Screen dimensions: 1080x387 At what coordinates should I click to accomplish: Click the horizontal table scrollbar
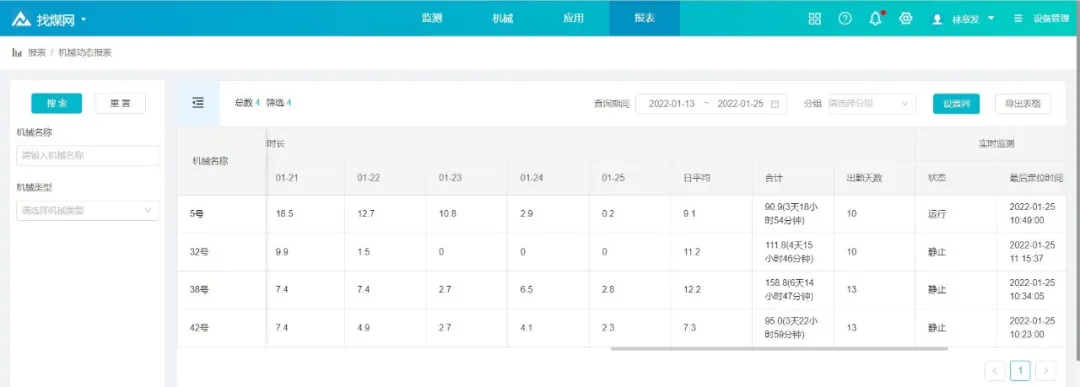click(x=779, y=348)
